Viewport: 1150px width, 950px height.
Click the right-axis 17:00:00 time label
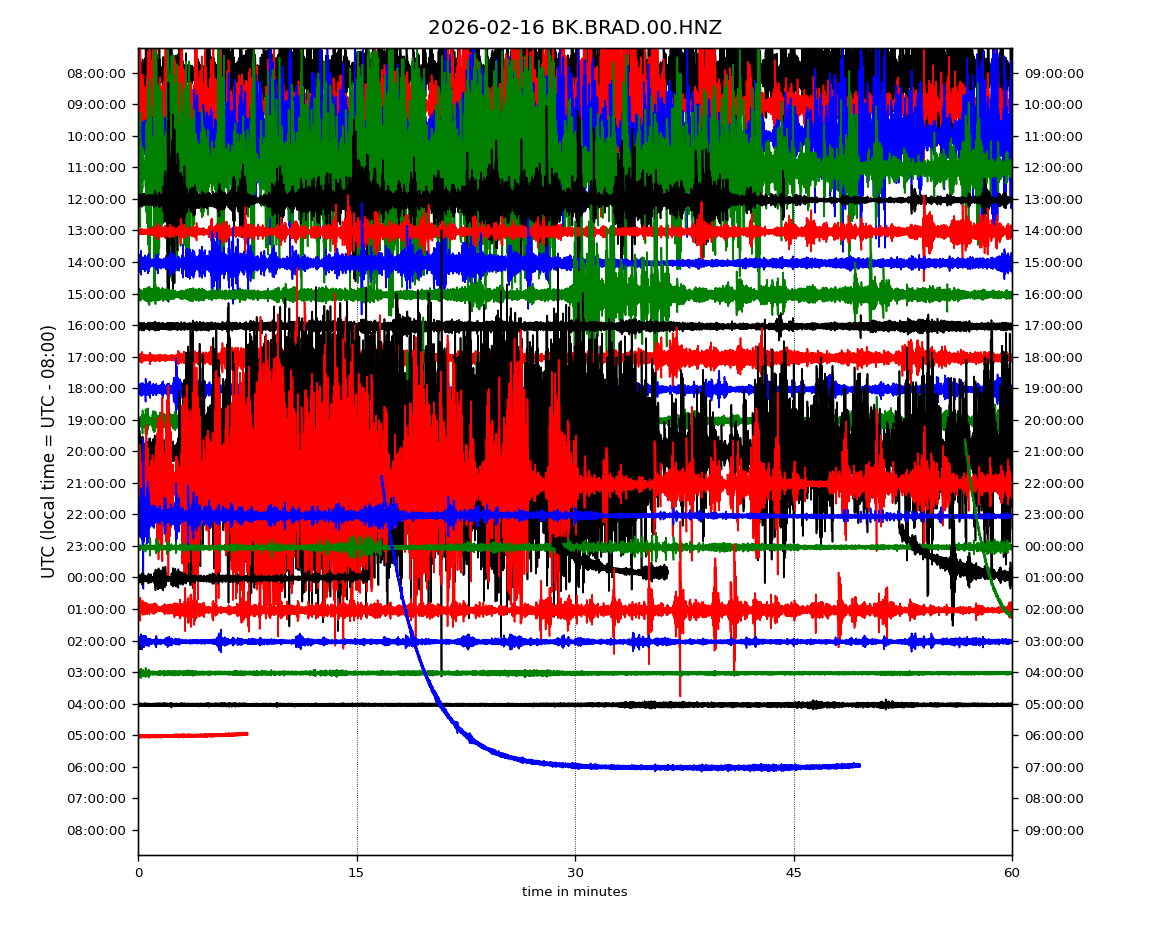pyautogui.click(x=1054, y=325)
